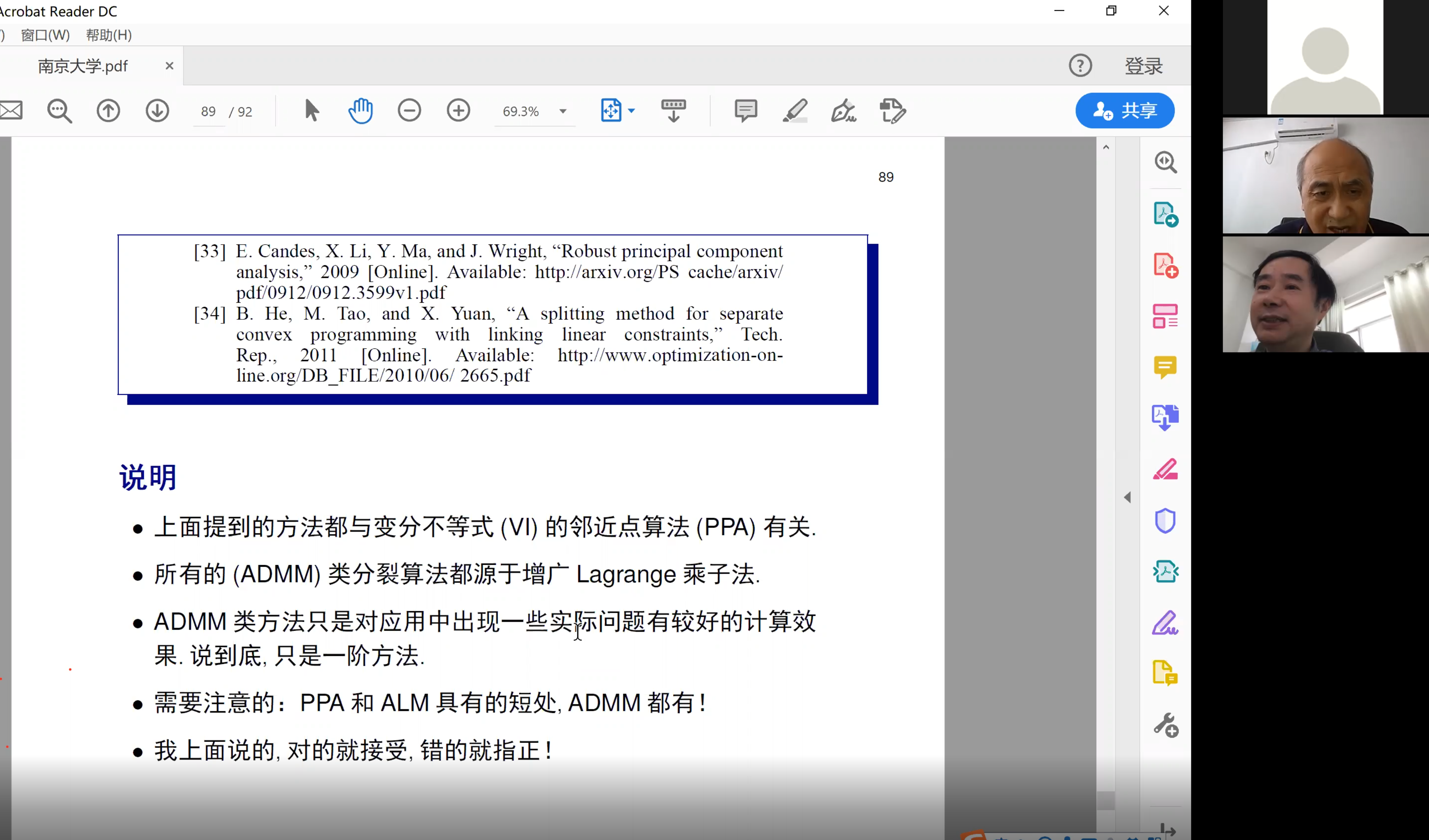The image size is (1429, 840).
Task: Expand the fit page options dropdown arrow
Action: [632, 110]
